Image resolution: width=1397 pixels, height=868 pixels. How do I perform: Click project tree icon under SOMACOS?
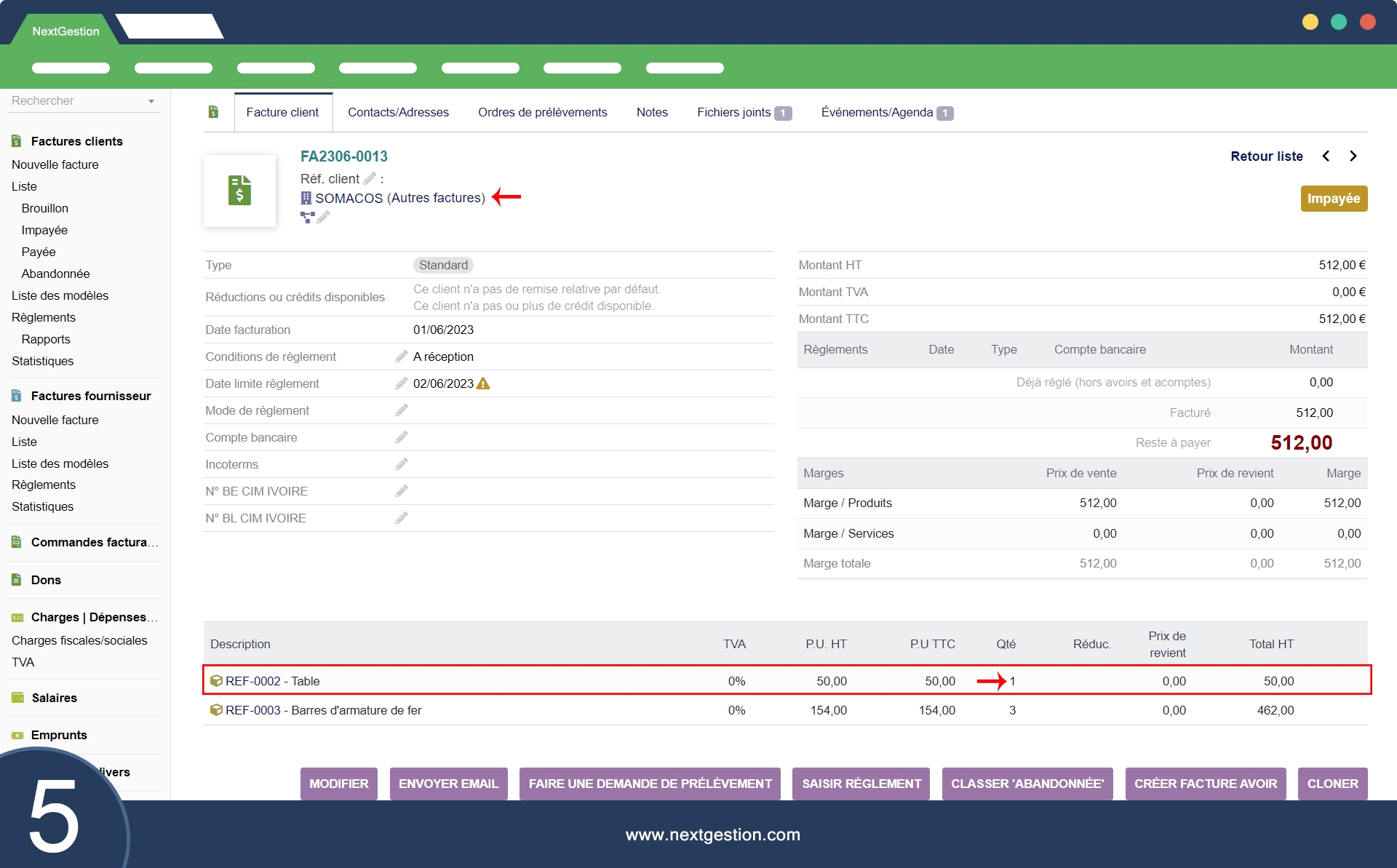click(307, 217)
